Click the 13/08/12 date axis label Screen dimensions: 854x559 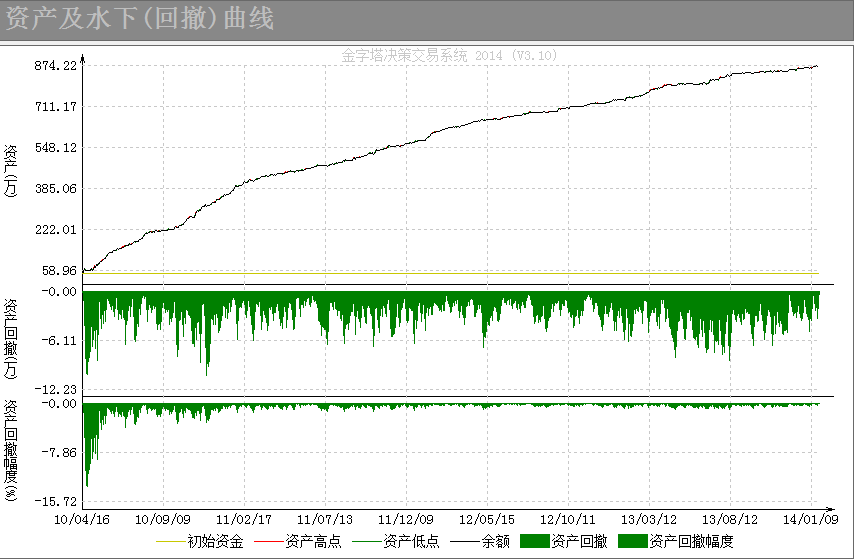(730, 519)
